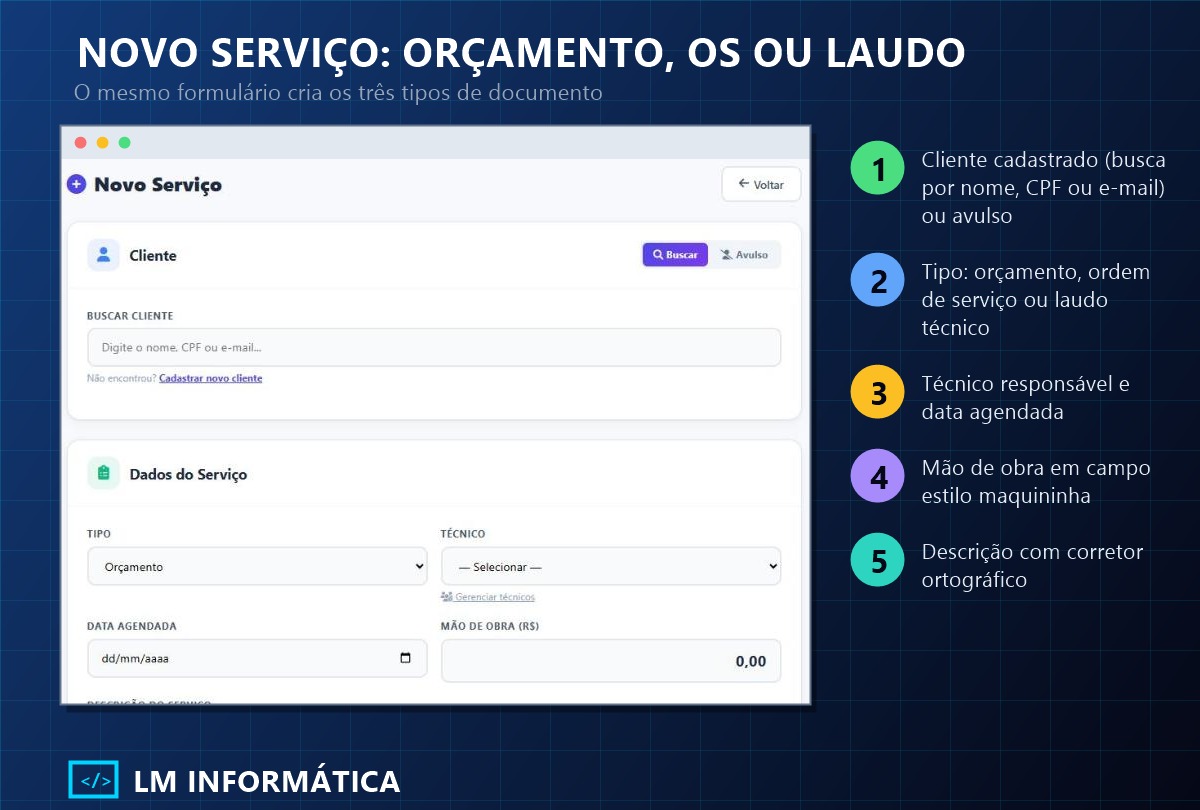Viewport: 1200px width, 810px height.
Task: Open the Cadastrar novo cliente link
Action: coord(211,379)
